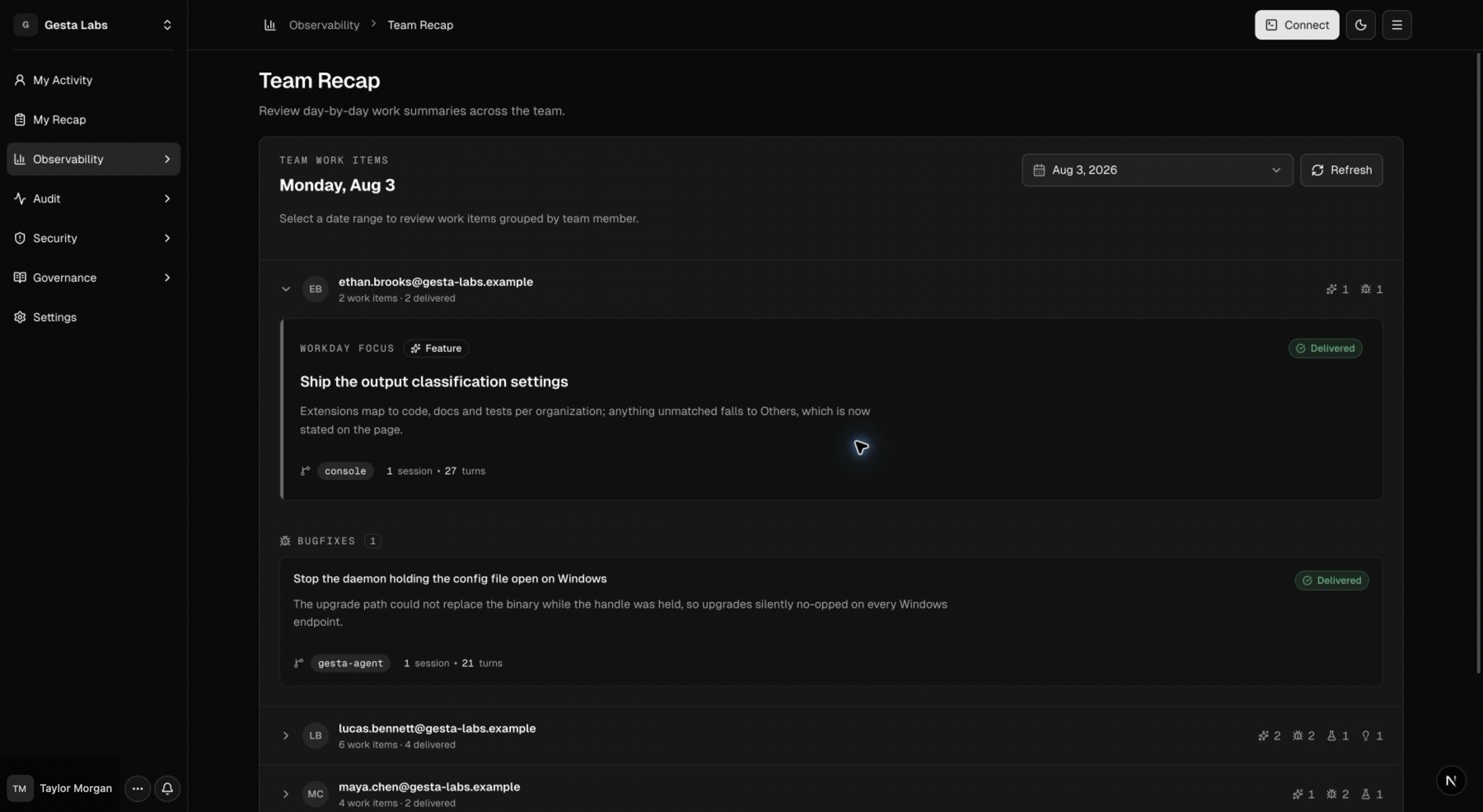The height and width of the screenshot is (812, 1483).
Task: Click the bug icon next to BUGFIXES
Action: pyautogui.click(x=285, y=541)
